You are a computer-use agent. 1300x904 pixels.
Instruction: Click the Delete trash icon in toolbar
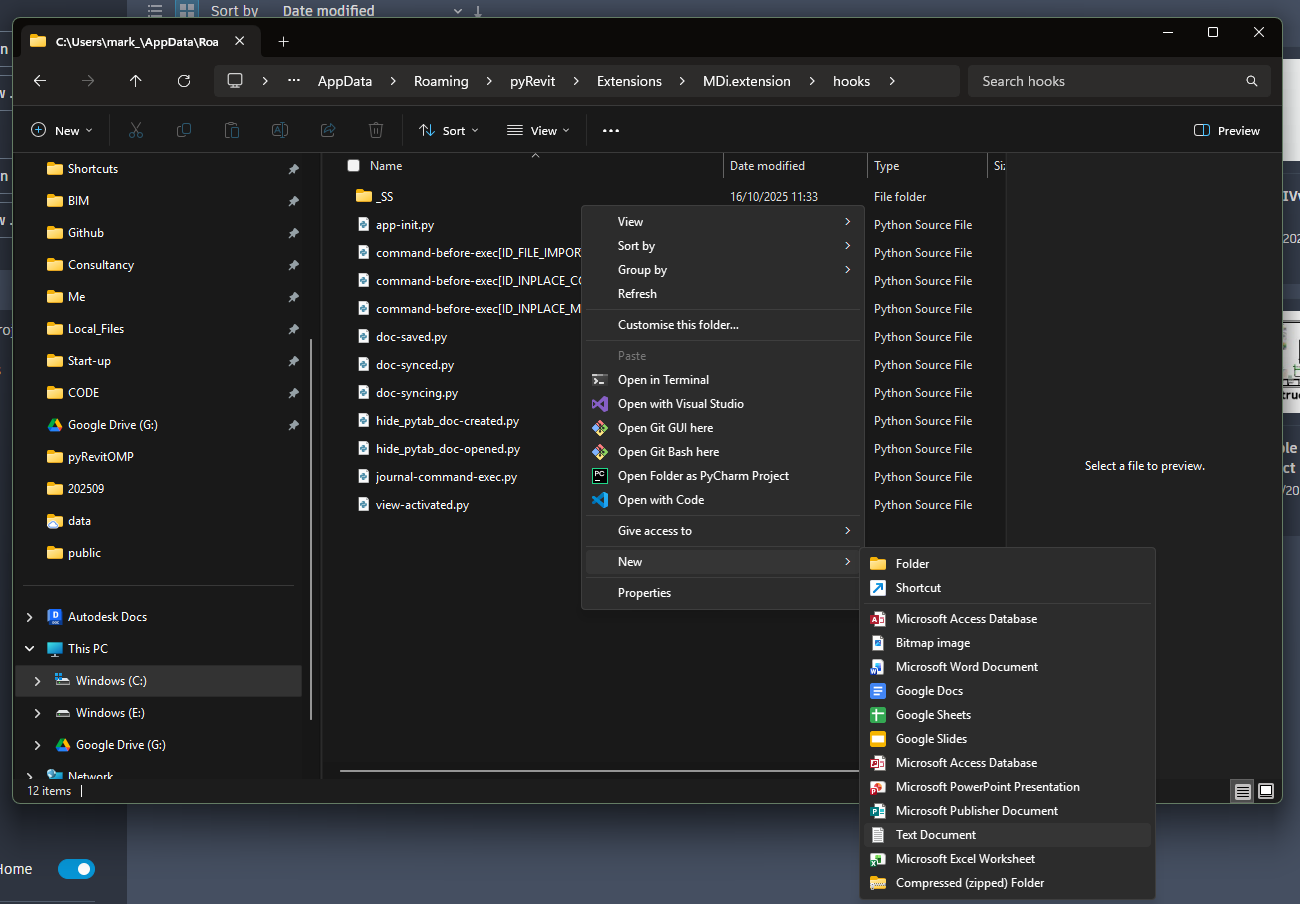pos(376,130)
